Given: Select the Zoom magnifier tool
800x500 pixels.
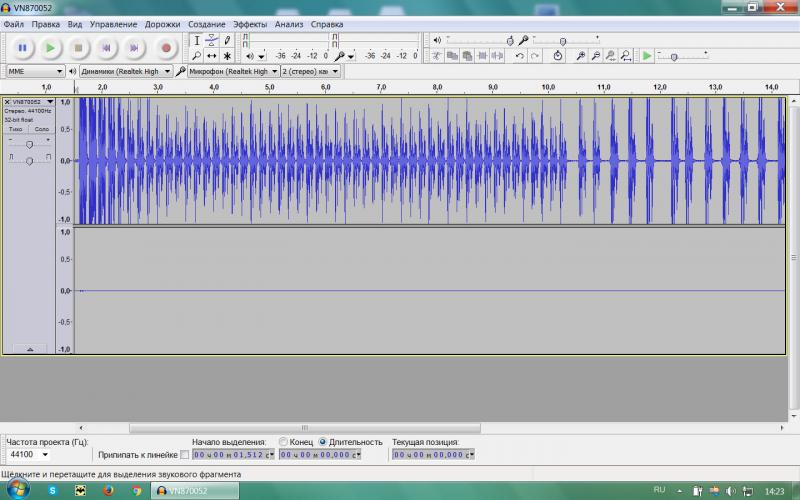Looking at the screenshot, I should click(x=196, y=56).
